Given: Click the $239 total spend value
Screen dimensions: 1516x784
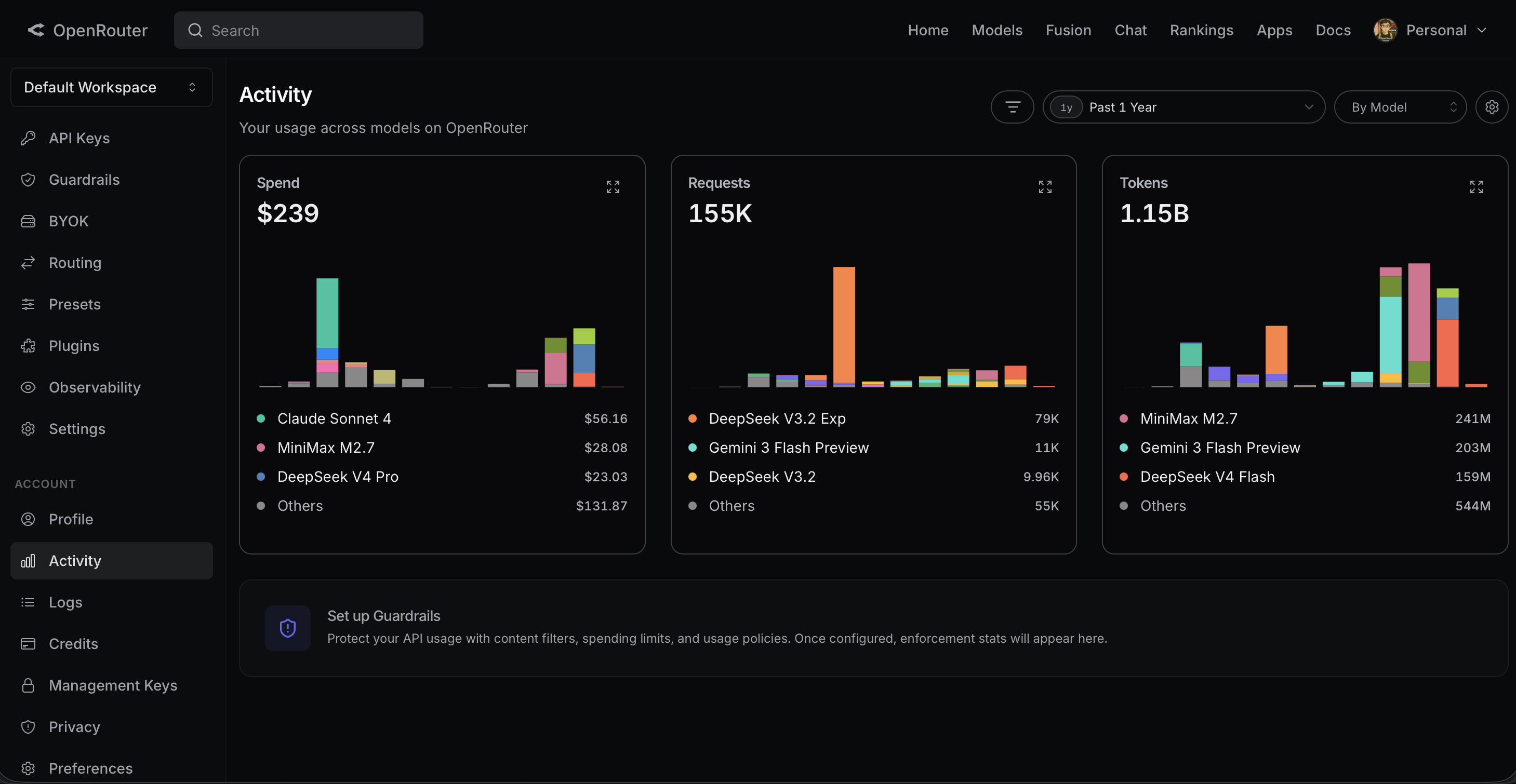Looking at the screenshot, I should coord(288,213).
